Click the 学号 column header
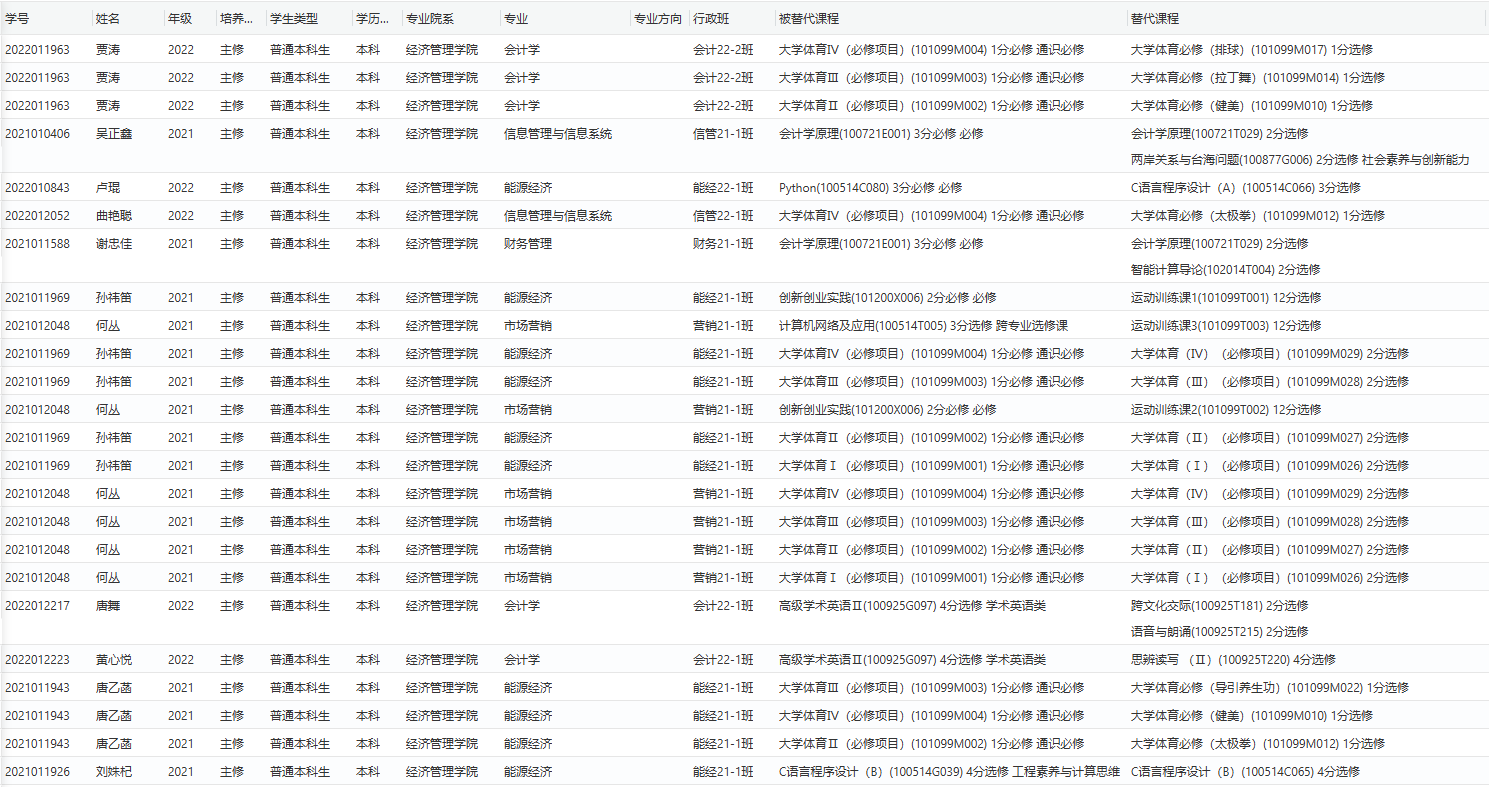The height and width of the screenshot is (787, 1489). point(17,19)
